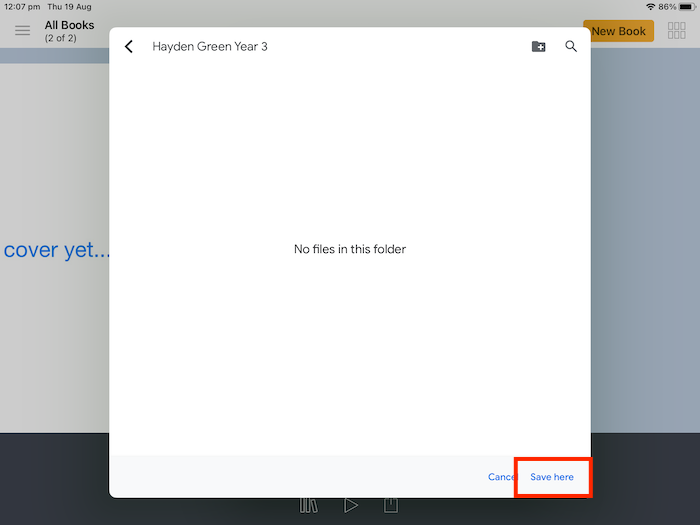Viewport: 700px width, 525px height.
Task: Create a new folder with the folder-plus icon
Action: pos(538,47)
